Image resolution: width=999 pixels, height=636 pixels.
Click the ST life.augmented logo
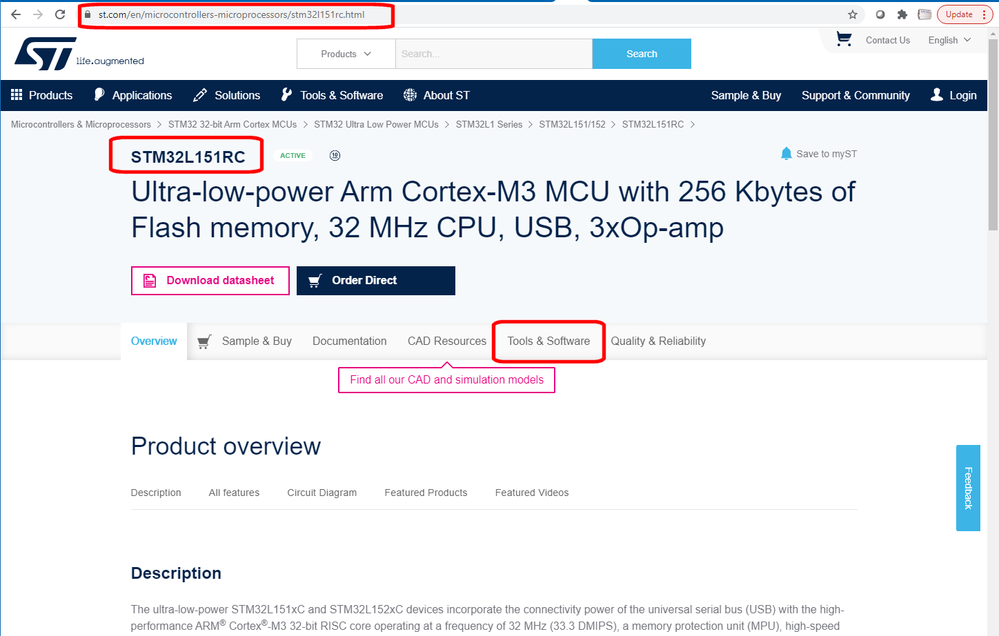79,54
